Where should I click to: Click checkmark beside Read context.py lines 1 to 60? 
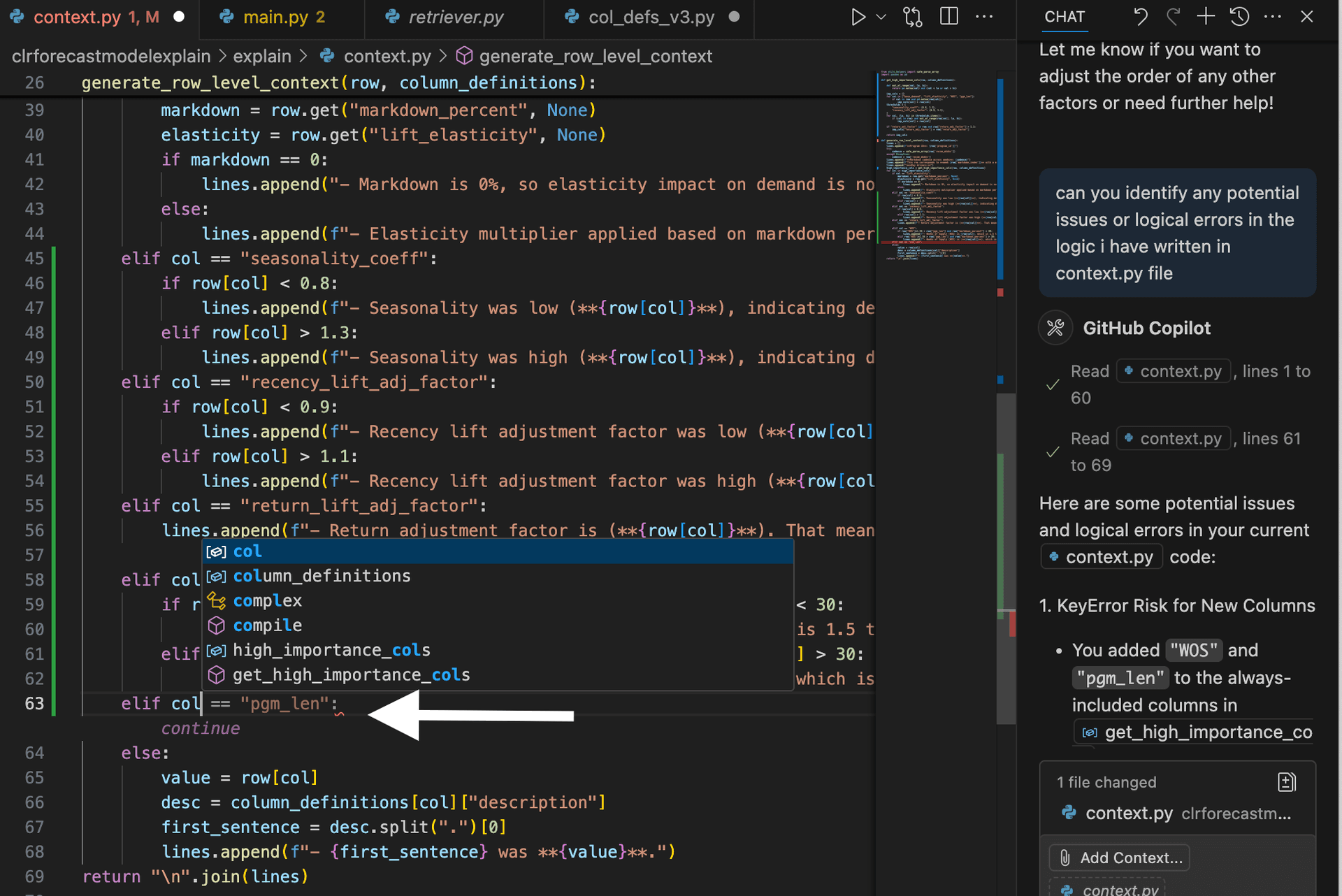1052,384
